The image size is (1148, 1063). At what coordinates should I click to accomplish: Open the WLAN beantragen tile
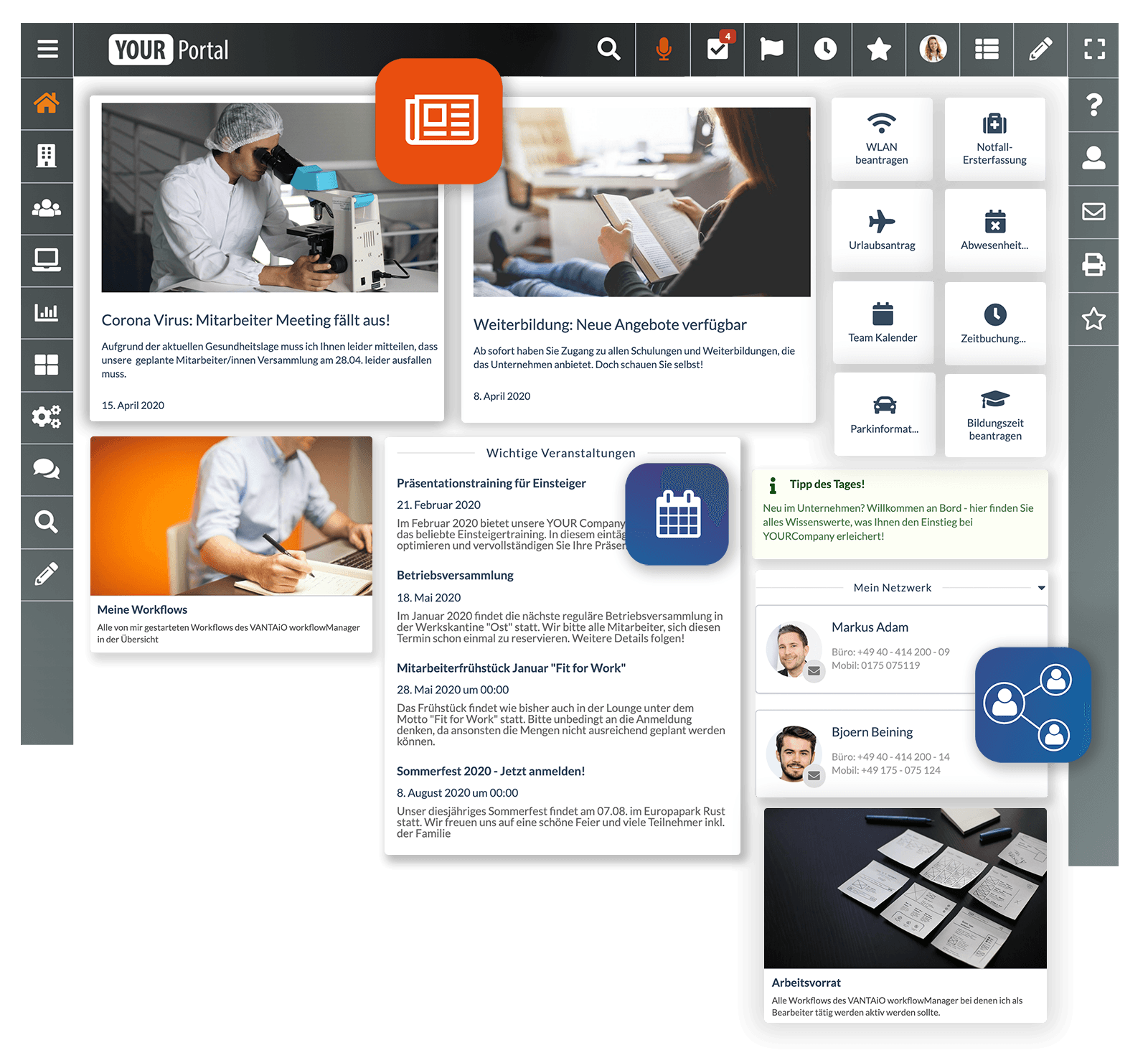click(x=882, y=138)
